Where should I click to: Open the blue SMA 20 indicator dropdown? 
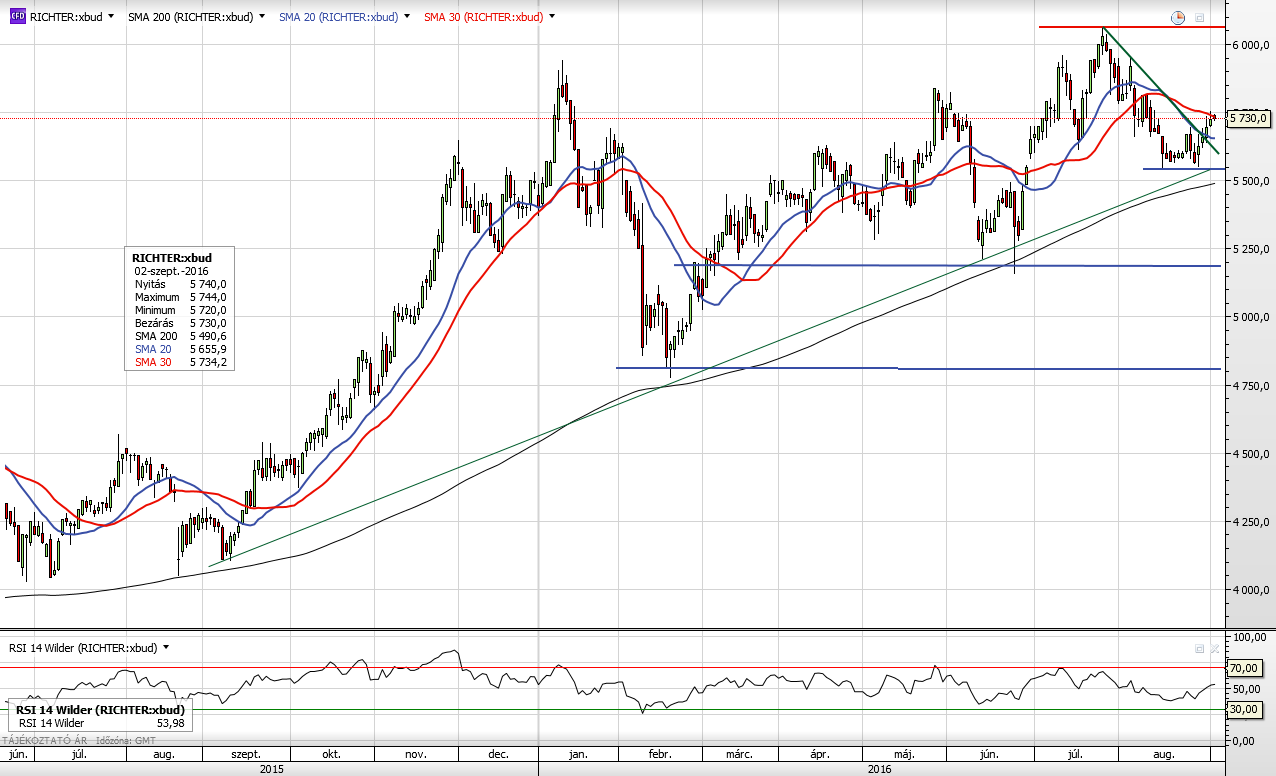coord(407,17)
